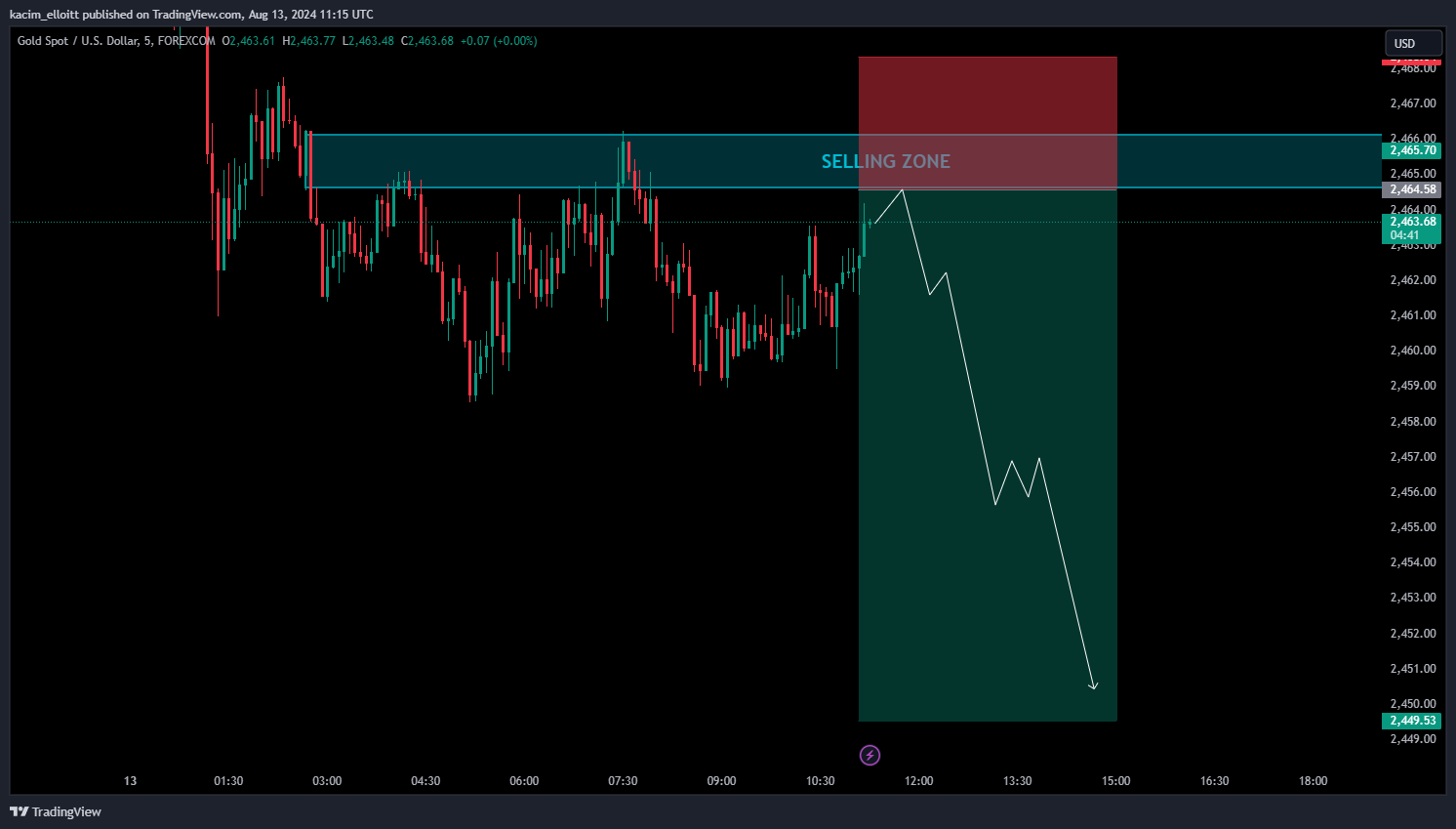Click the 2,458.00 price axis label

point(1413,422)
